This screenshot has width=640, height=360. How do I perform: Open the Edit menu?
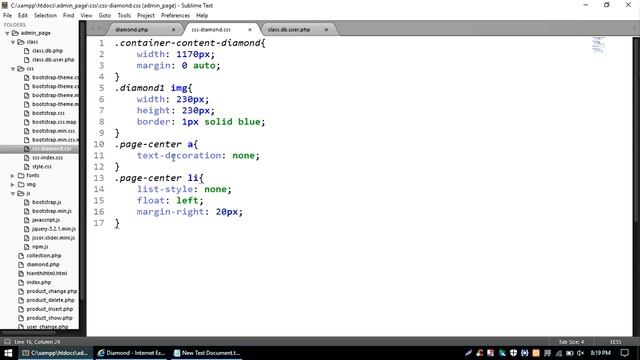23,16
